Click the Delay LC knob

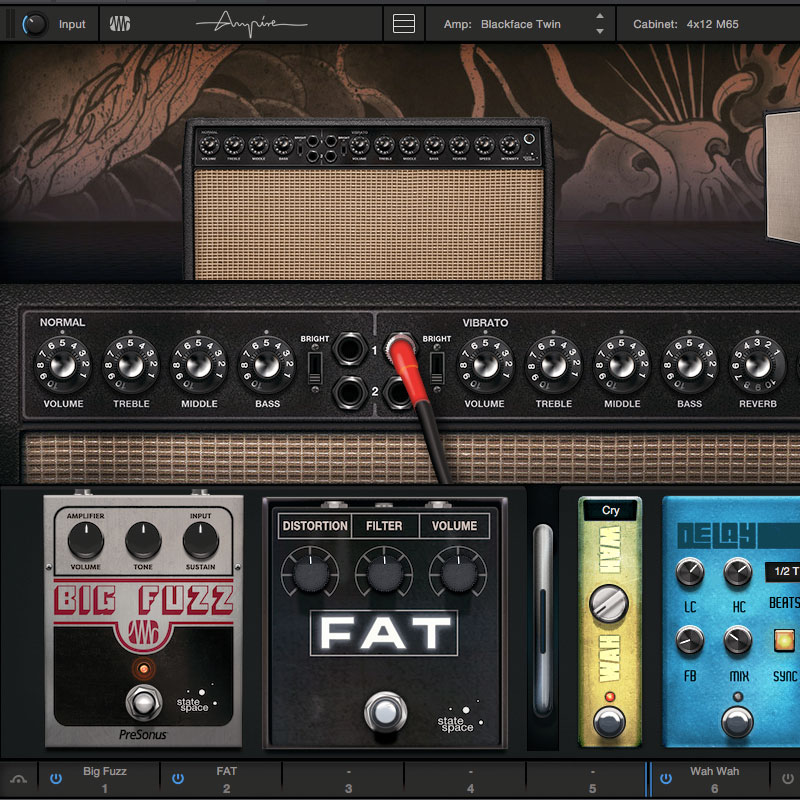[690, 572]
